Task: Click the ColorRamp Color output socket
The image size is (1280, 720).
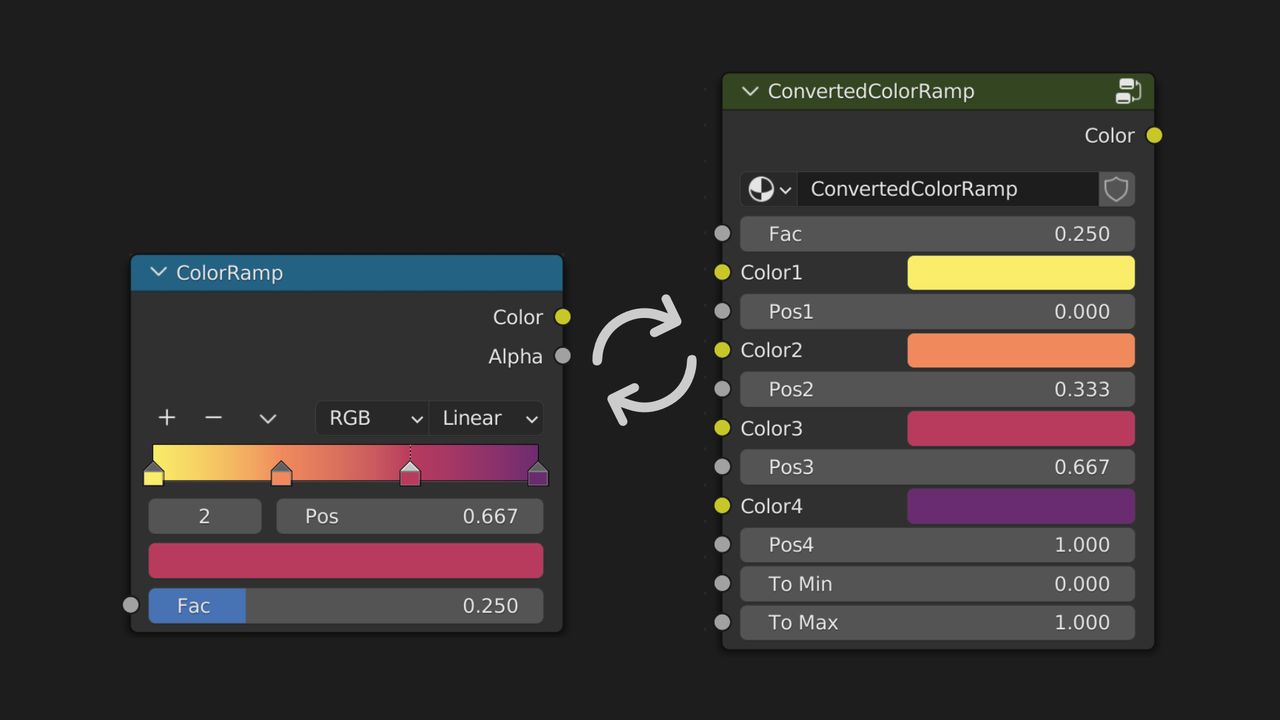Action: tap(563, 317)
